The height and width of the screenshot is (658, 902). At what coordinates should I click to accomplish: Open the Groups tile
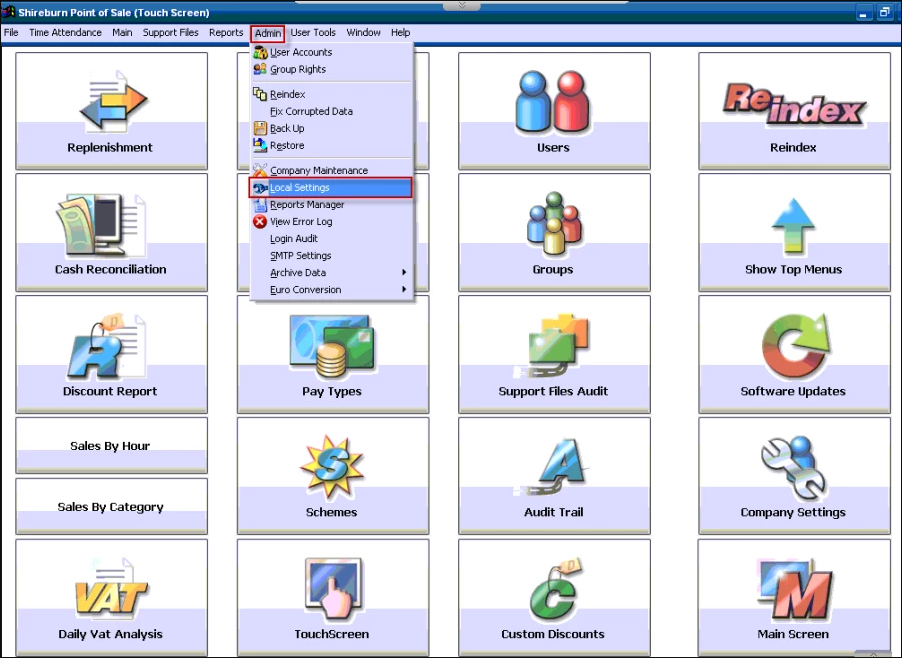point(554,232)
